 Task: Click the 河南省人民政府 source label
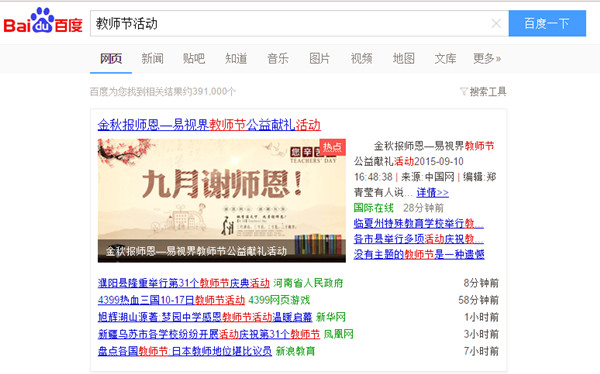(308, 283)
